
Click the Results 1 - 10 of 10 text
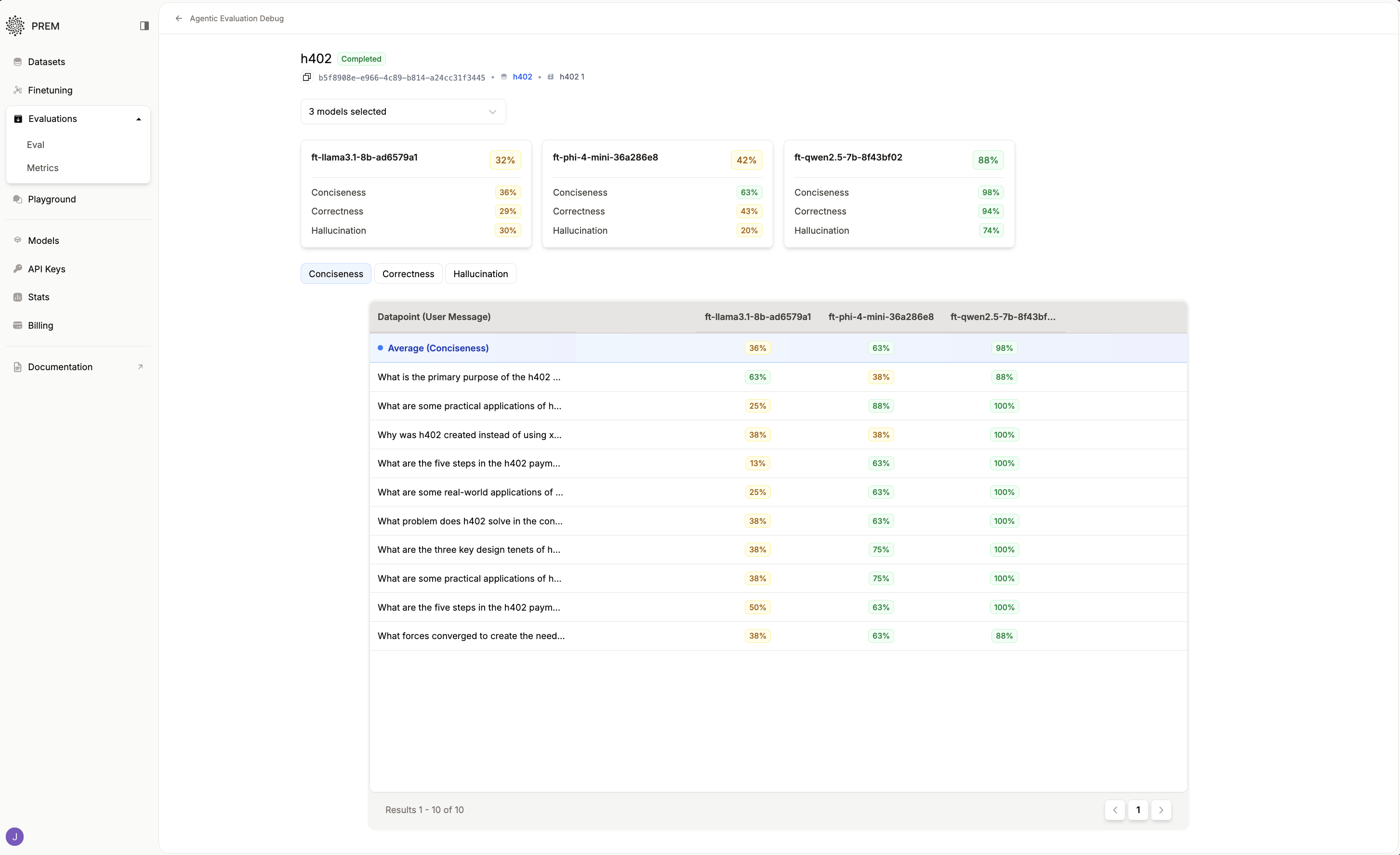coord(424,810)
